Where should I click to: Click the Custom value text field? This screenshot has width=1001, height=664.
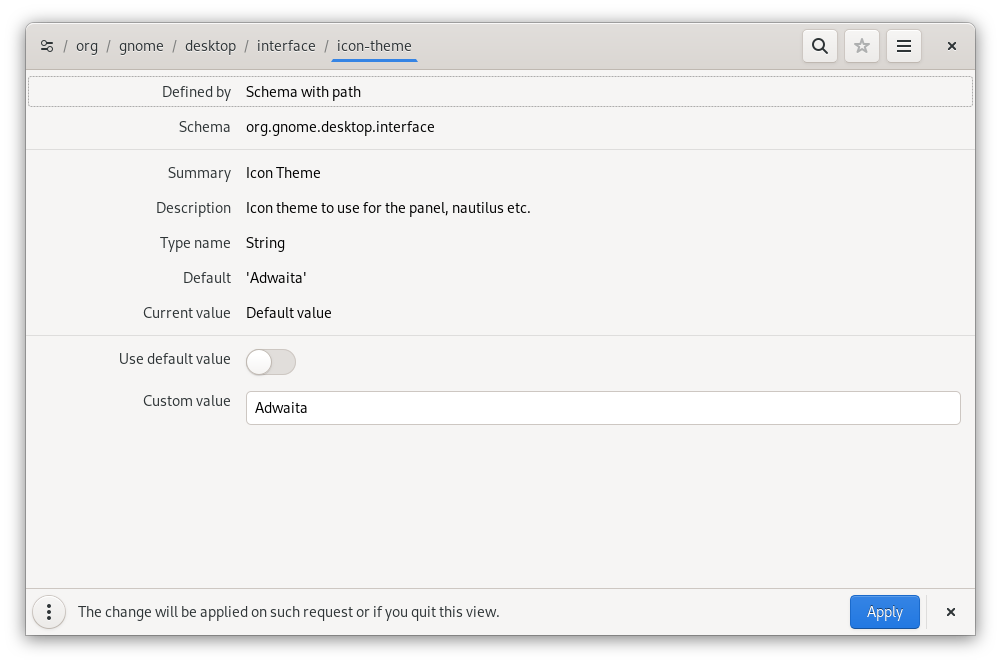tap(602, 408)
